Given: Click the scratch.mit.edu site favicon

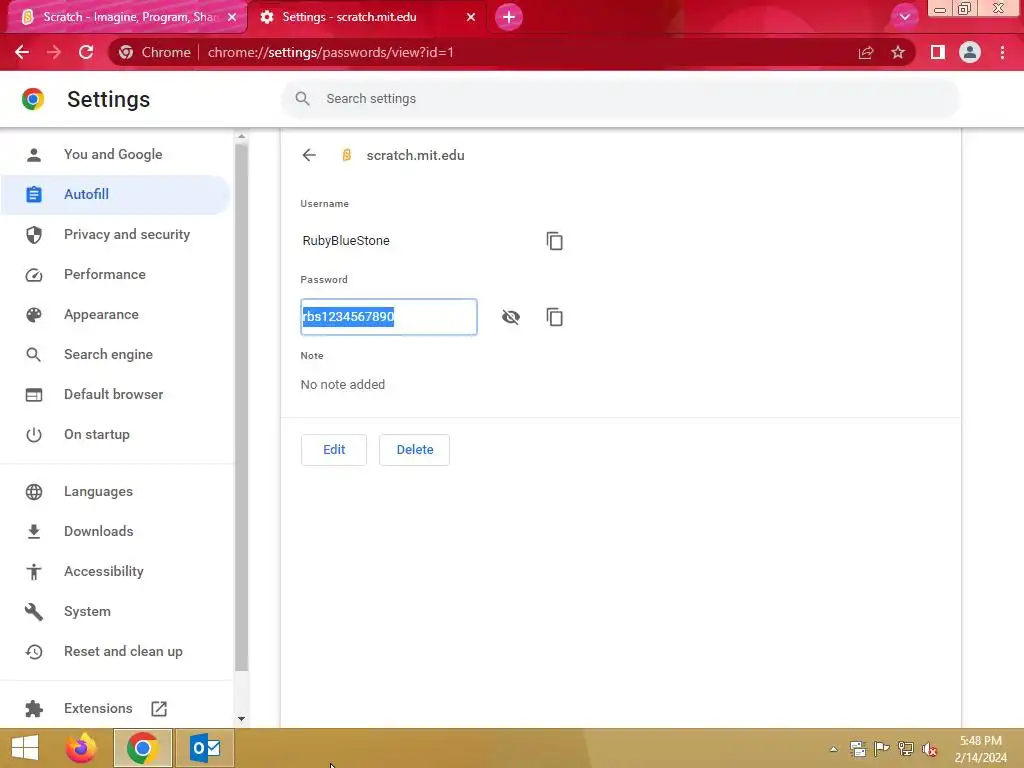Looking at the screenshot, I should [x=347, y=155].
